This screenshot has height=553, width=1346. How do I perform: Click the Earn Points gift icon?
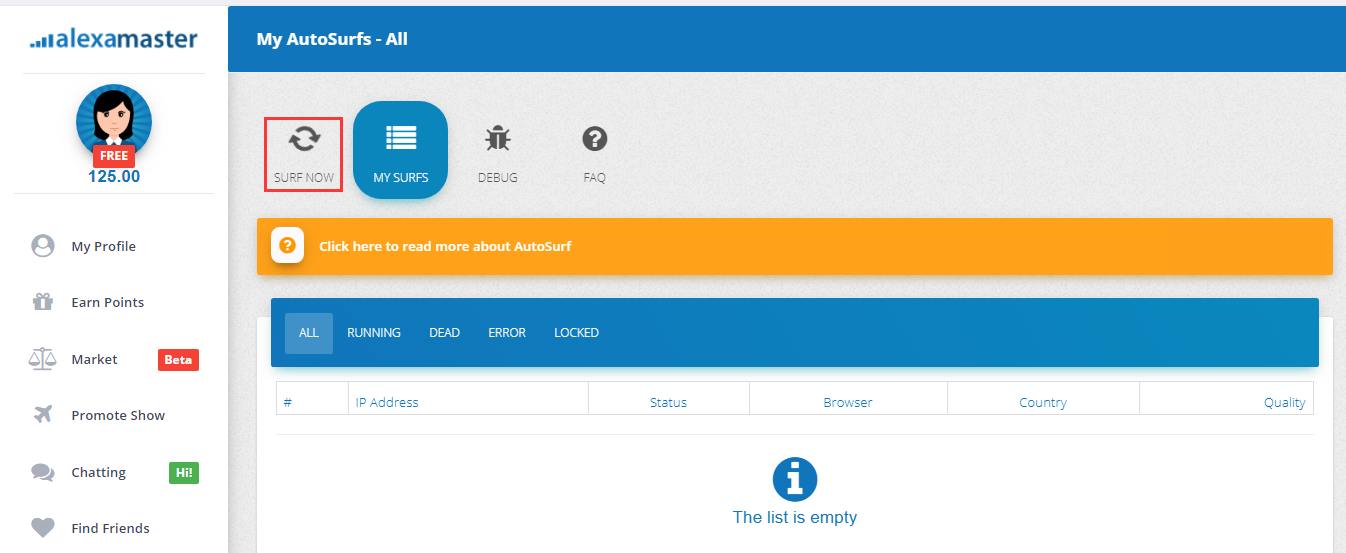click(42, 302)
